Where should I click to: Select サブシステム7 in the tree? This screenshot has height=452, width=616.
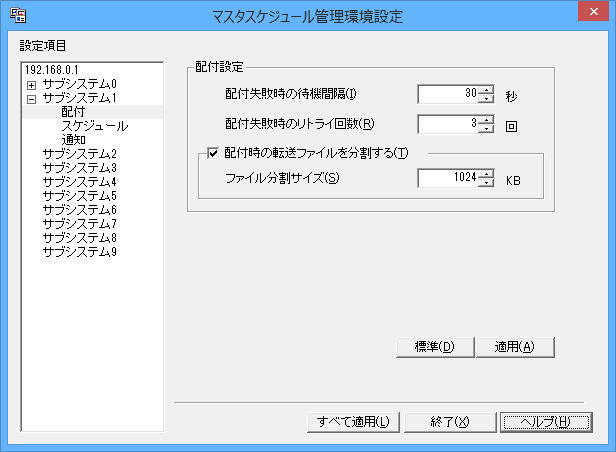point(79,224)
